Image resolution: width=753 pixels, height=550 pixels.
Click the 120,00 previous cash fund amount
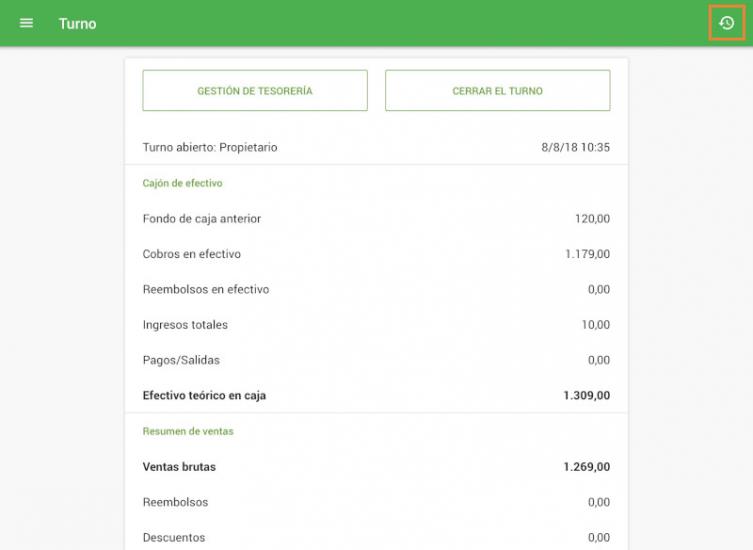(x=591, y=219)
